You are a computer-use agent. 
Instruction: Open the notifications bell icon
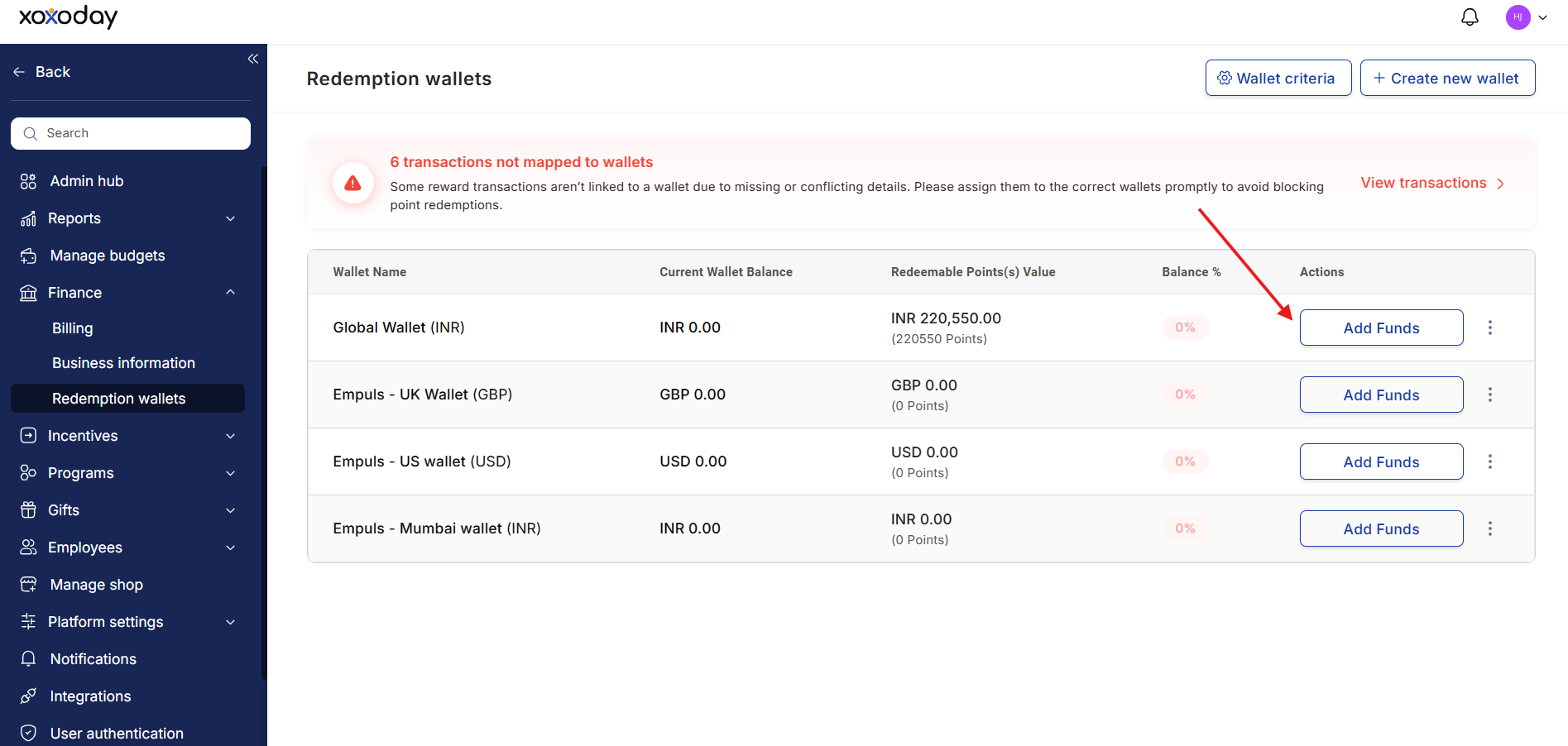coord(1470,17)
